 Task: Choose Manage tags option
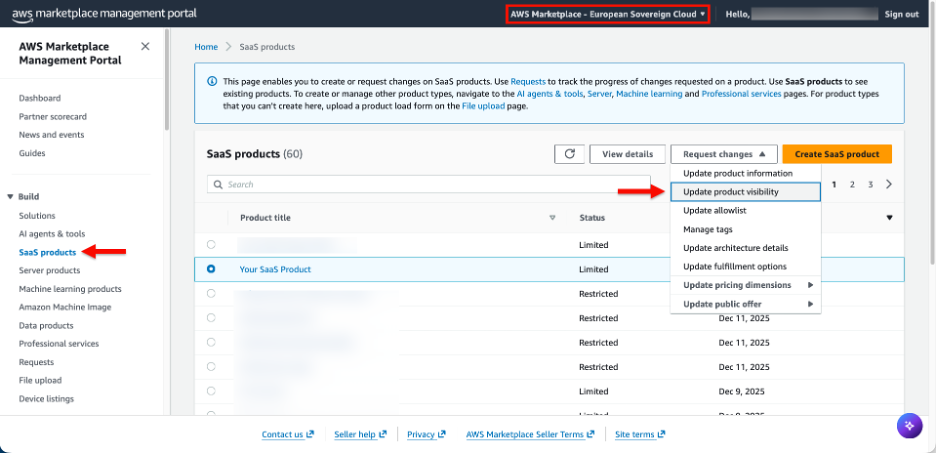746,229
